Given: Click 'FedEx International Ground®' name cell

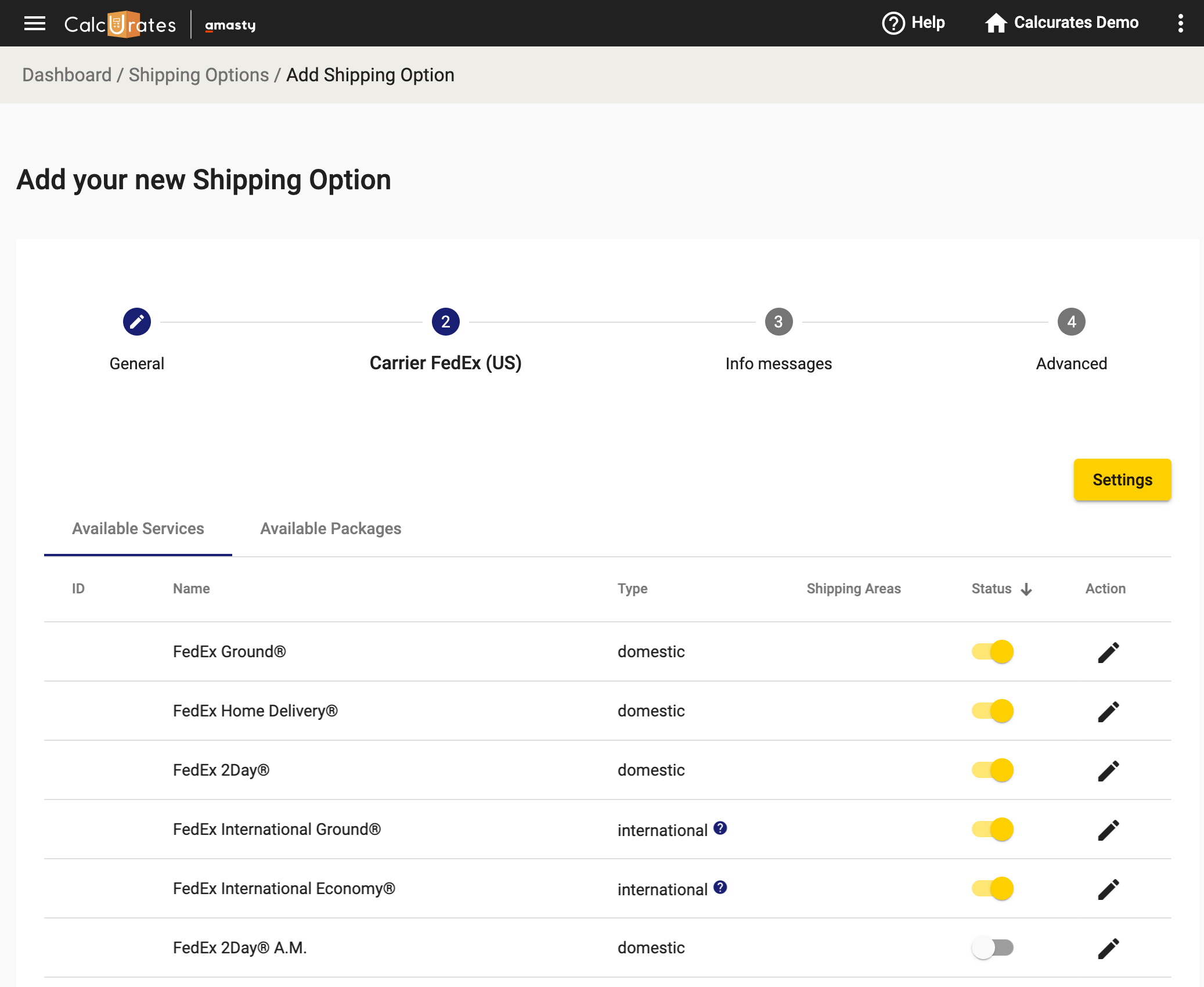Looking at the screenshot, I should 277,829.
